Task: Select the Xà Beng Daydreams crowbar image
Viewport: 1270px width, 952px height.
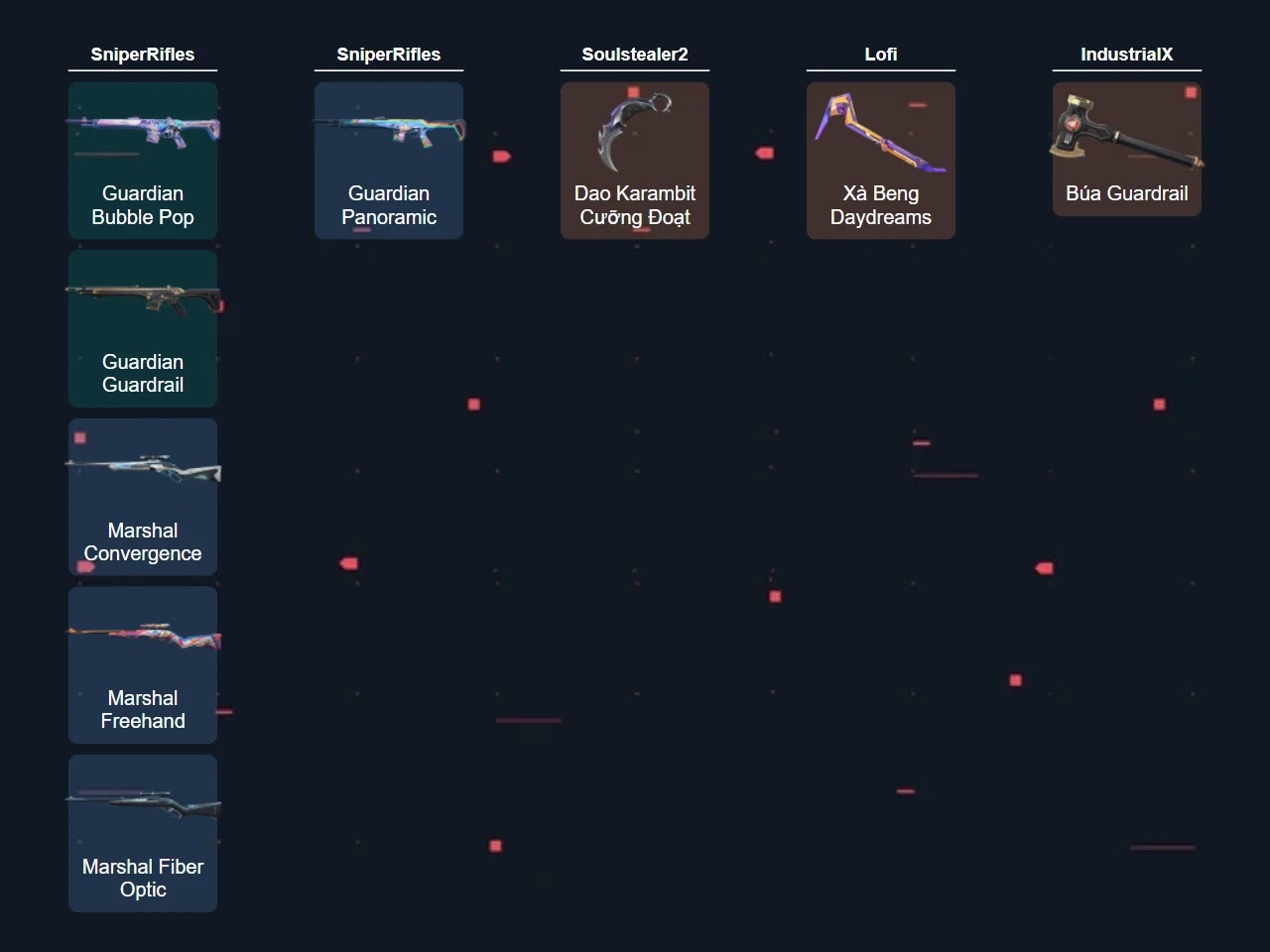Action: [x=880, y=132]
